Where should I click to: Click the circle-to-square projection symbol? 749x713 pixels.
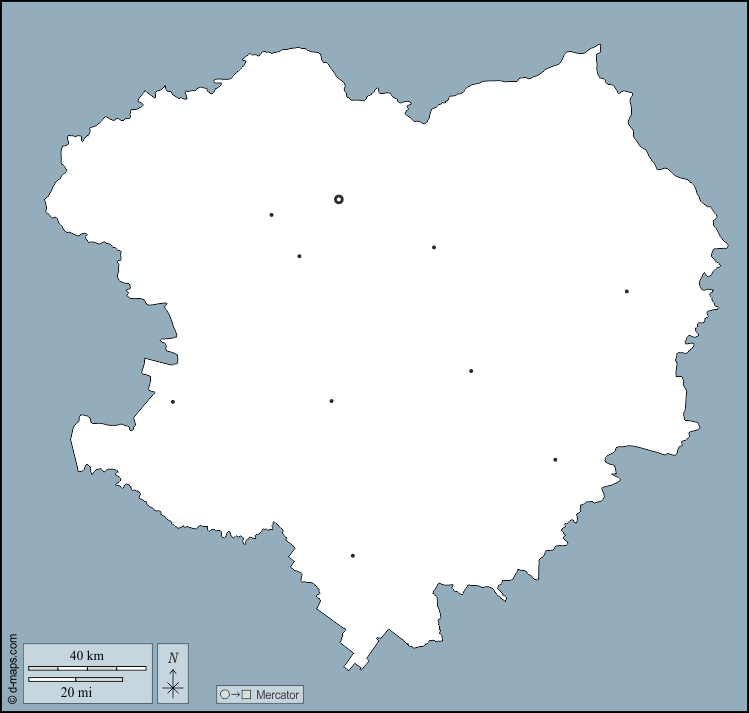(x=235, y=694)
